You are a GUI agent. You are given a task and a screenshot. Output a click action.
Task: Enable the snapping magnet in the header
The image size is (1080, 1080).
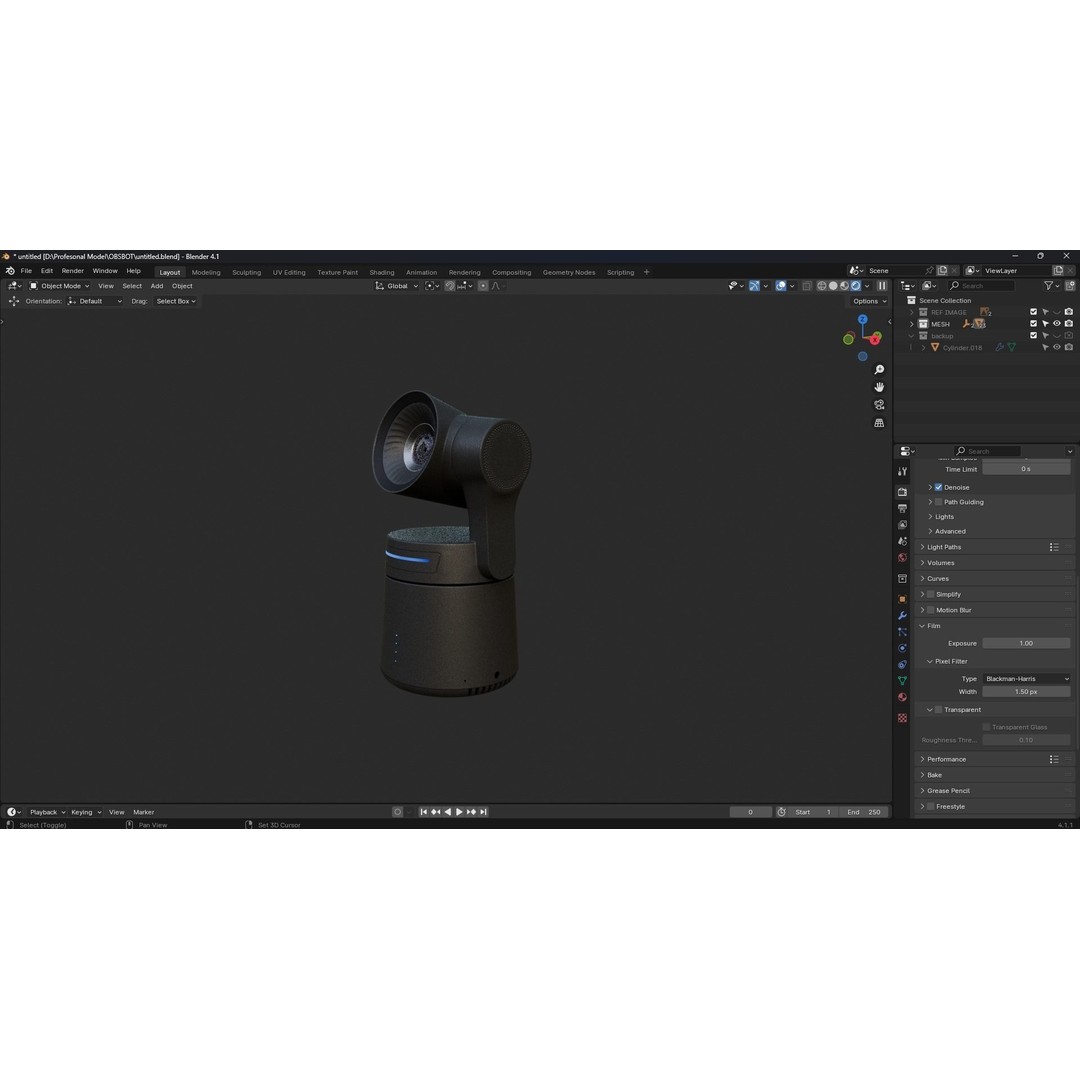click(x=450, y=286)
